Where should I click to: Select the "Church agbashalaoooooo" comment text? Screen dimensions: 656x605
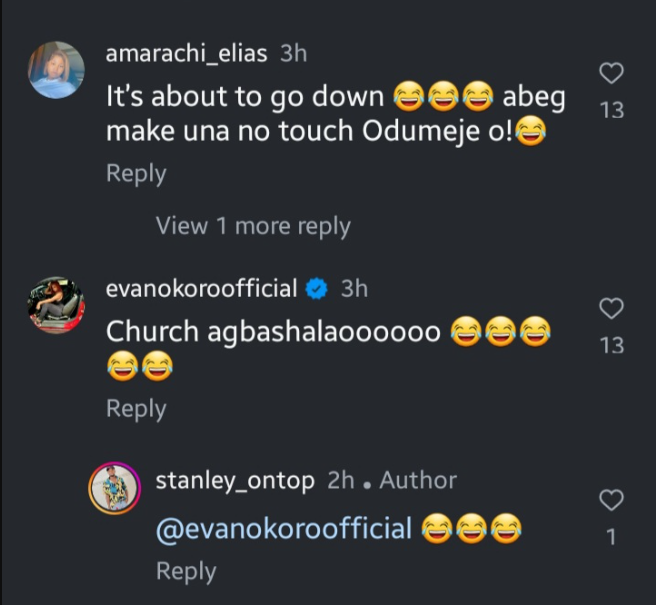pyautogui.click(x=273, y=332)
